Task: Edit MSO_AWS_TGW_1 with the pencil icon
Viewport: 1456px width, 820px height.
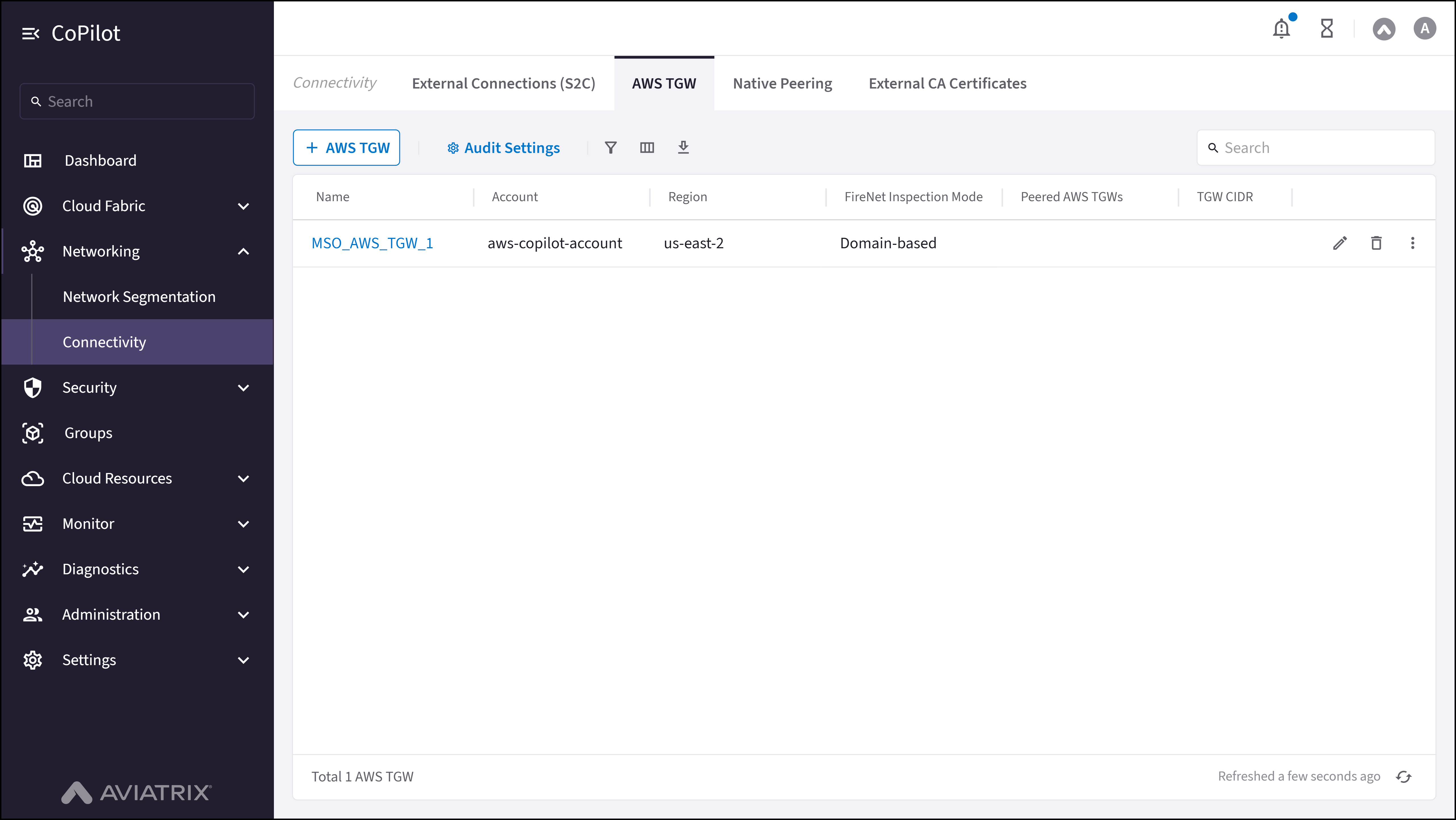Action: click(x=1340, y=242)
